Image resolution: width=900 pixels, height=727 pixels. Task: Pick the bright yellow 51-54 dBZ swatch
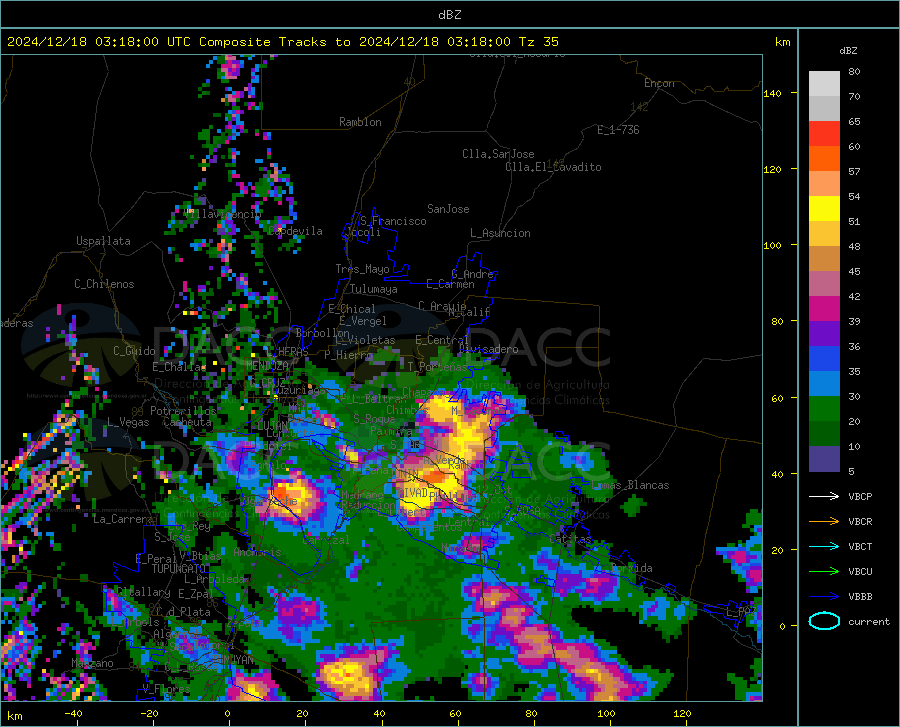[x=824, y=209]
